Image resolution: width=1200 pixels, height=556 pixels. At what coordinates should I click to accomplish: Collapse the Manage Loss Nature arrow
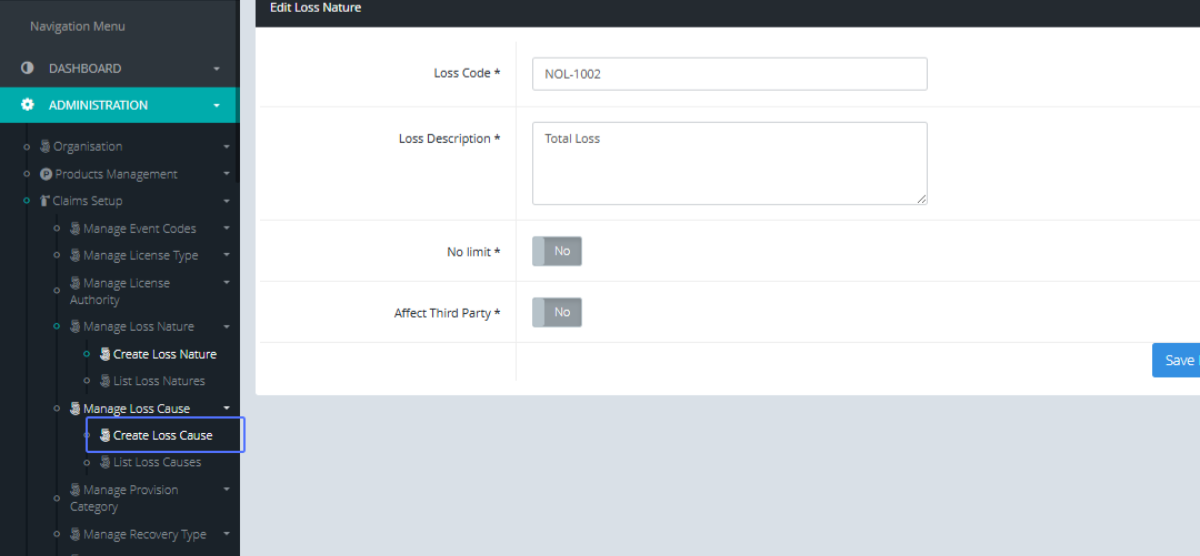coord(227,327)
